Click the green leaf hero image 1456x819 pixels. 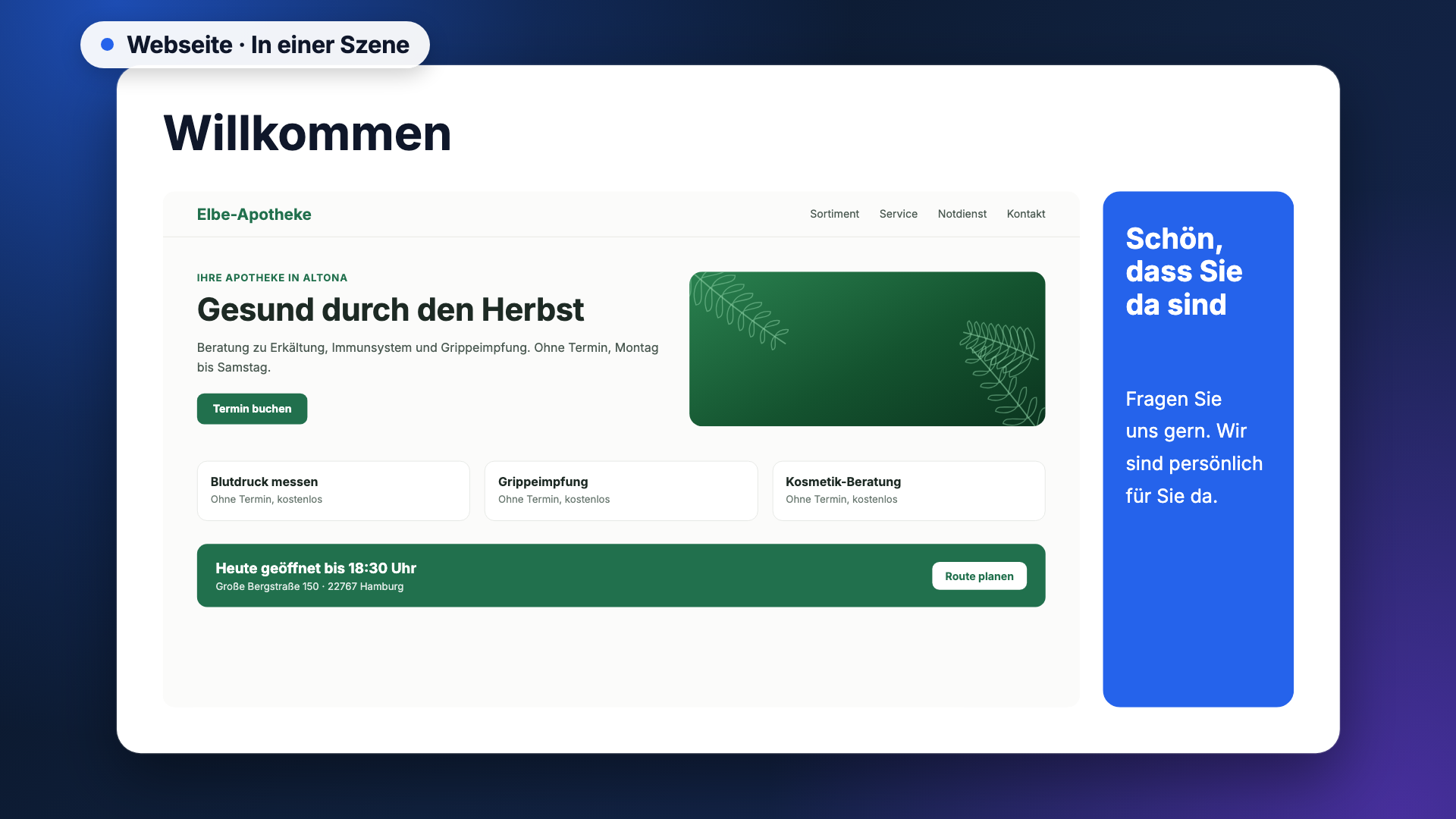coord(867,349)
